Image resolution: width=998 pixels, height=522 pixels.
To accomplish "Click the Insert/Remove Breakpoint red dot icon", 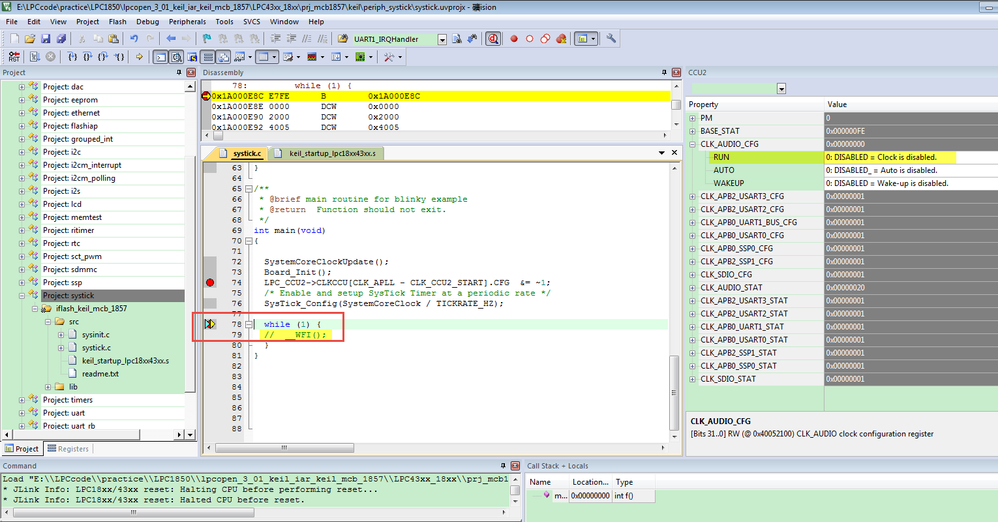I will (514, 39).
